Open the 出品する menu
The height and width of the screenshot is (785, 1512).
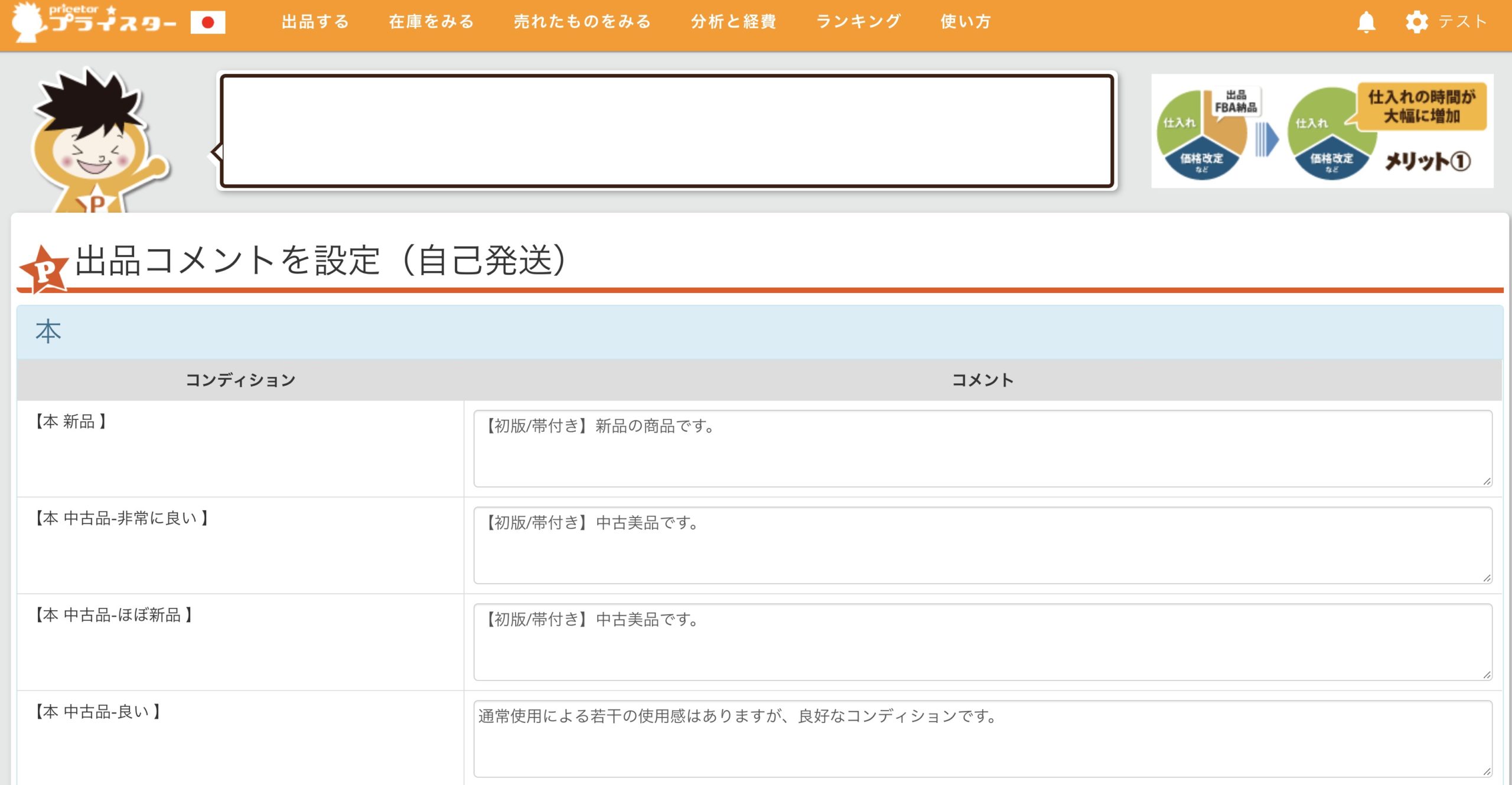(315, 22)
